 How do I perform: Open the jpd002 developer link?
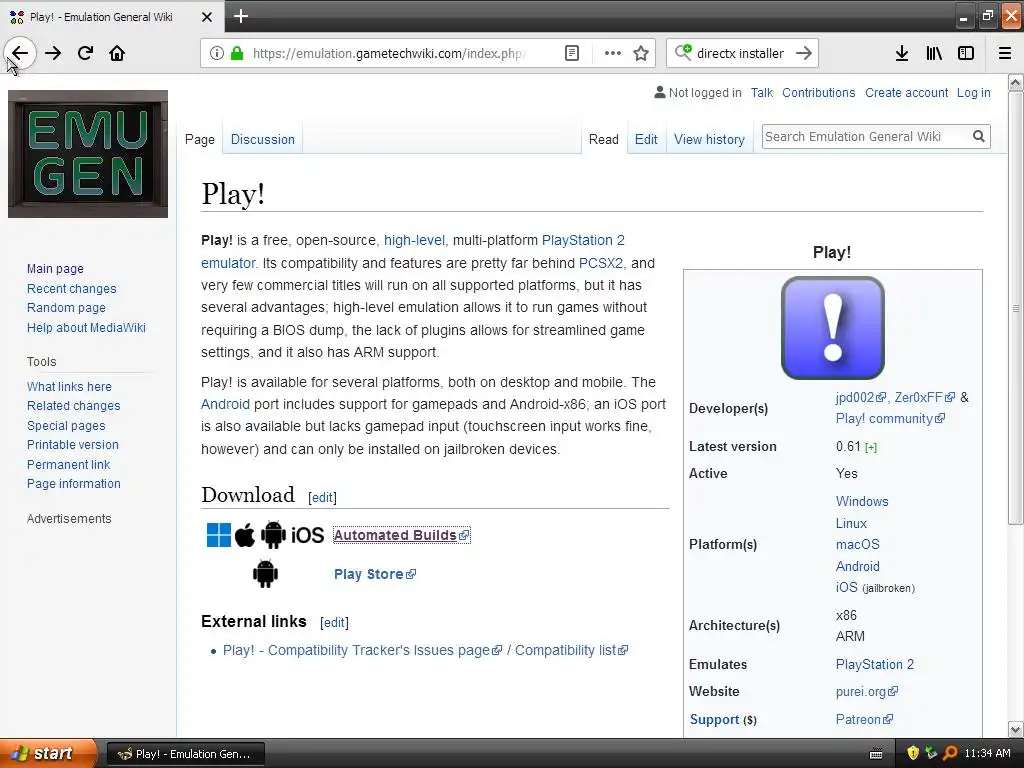(861, 397)
